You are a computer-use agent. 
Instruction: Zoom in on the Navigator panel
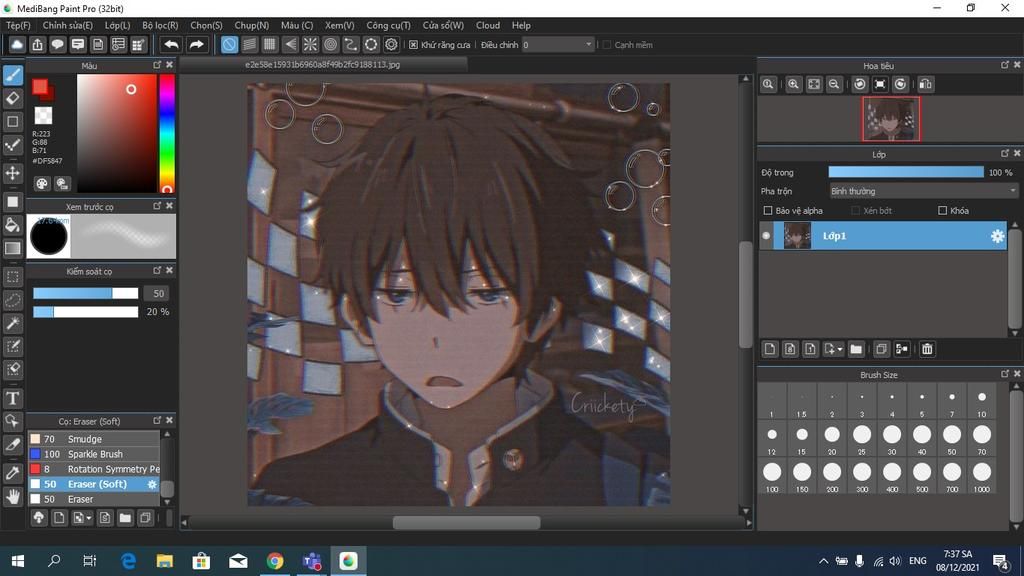point(793,84)
